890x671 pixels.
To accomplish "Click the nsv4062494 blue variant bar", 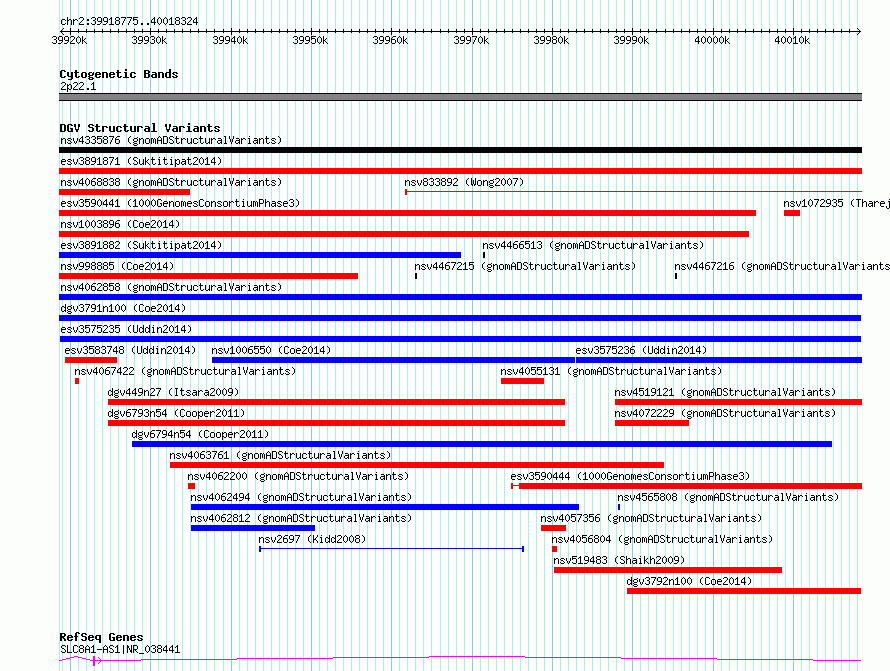I will (x=385, y=507).
